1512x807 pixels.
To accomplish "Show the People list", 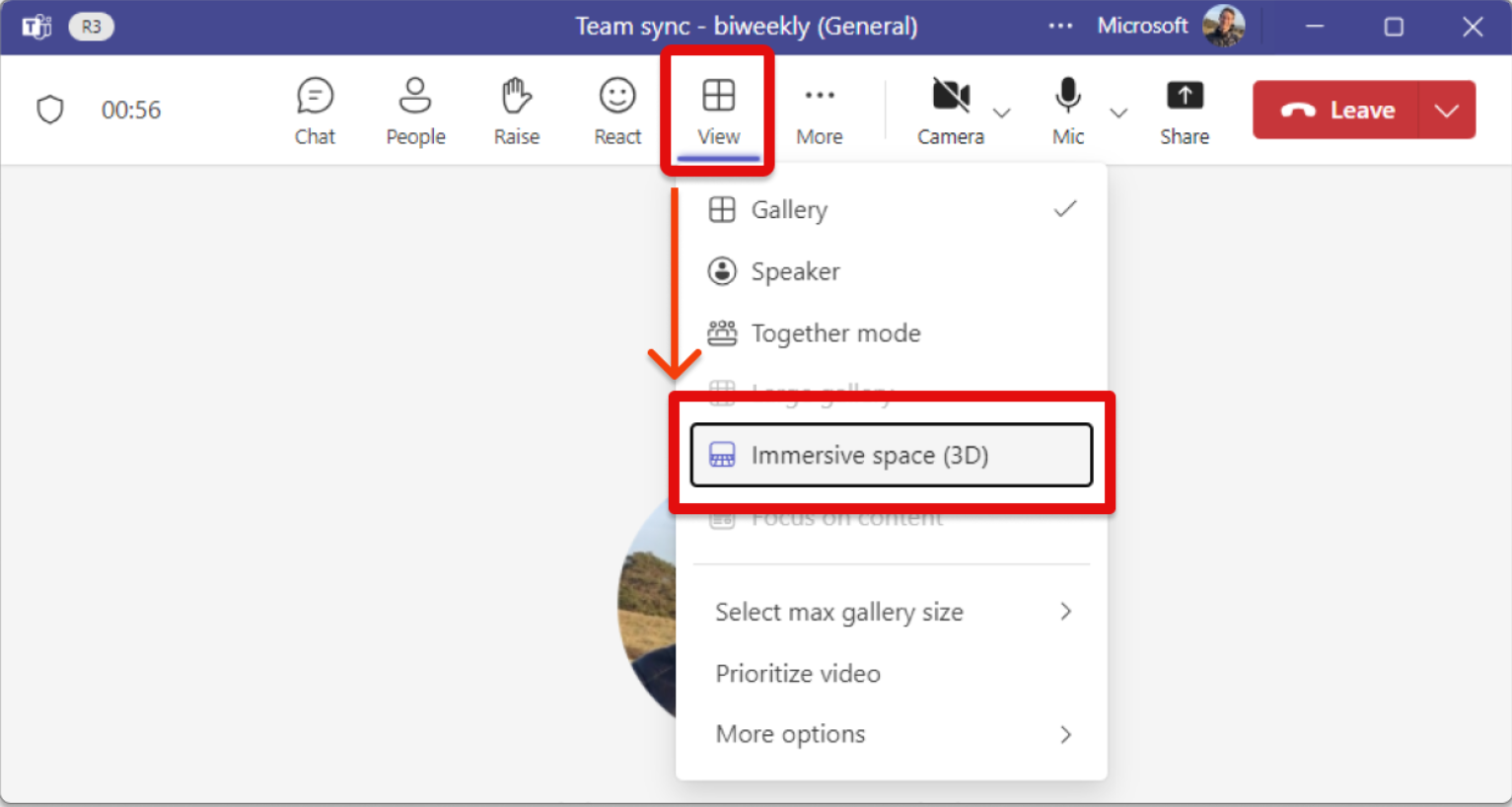I will [414, 110].
